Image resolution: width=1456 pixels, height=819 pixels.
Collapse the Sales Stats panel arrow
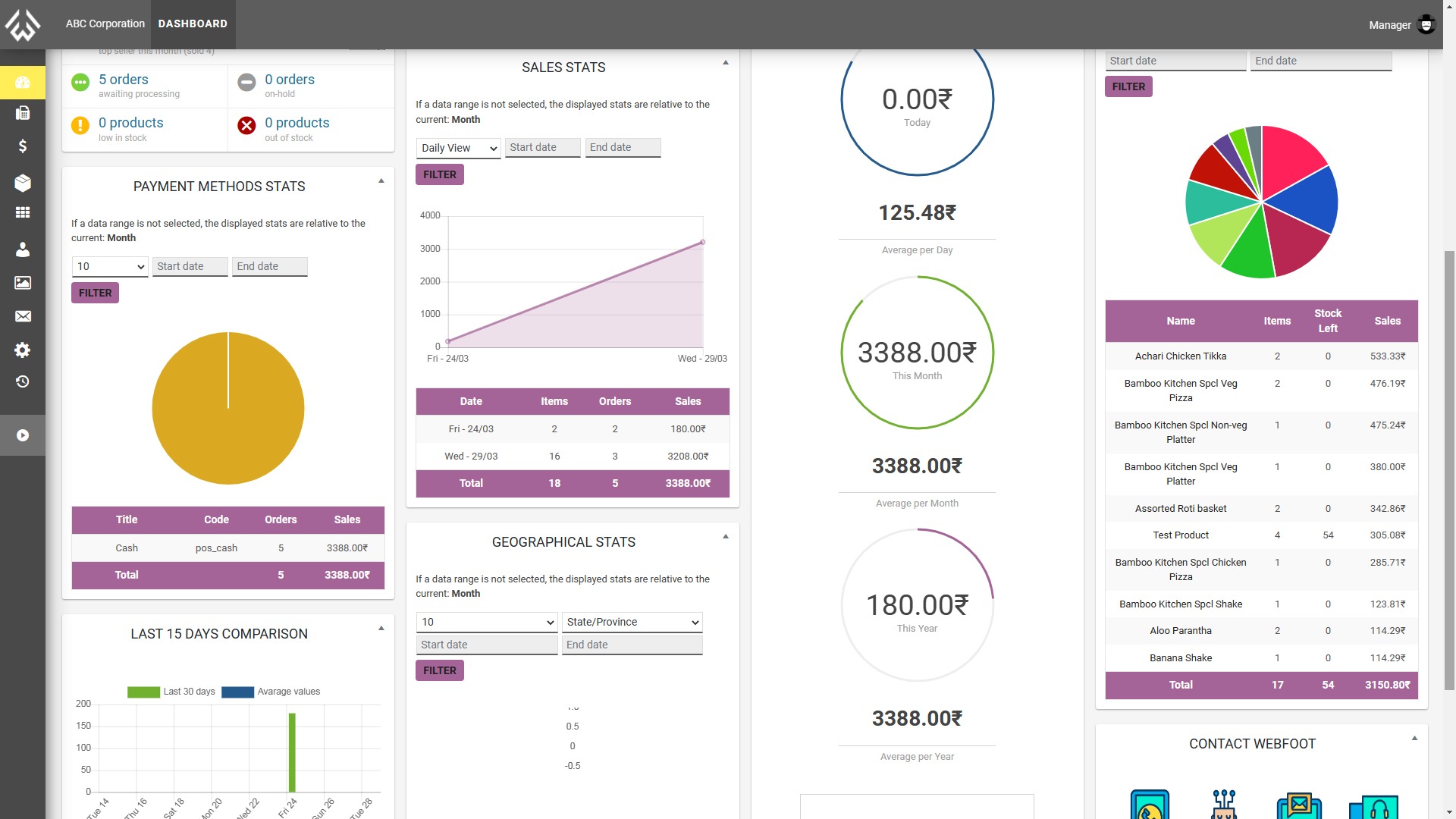tap(726, 63)
